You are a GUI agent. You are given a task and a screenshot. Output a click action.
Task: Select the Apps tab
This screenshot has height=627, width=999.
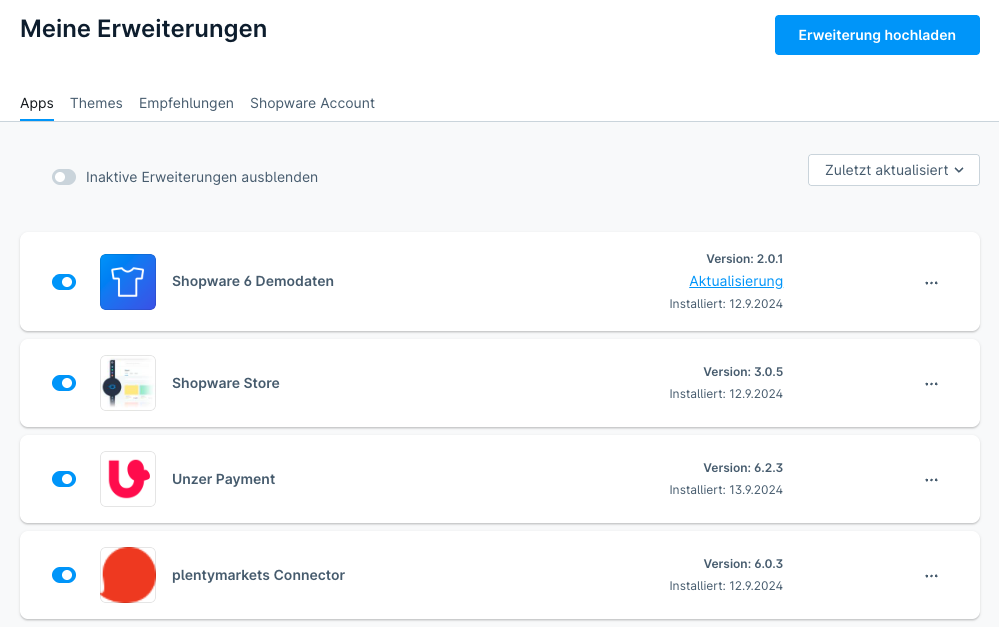[37, 103]
